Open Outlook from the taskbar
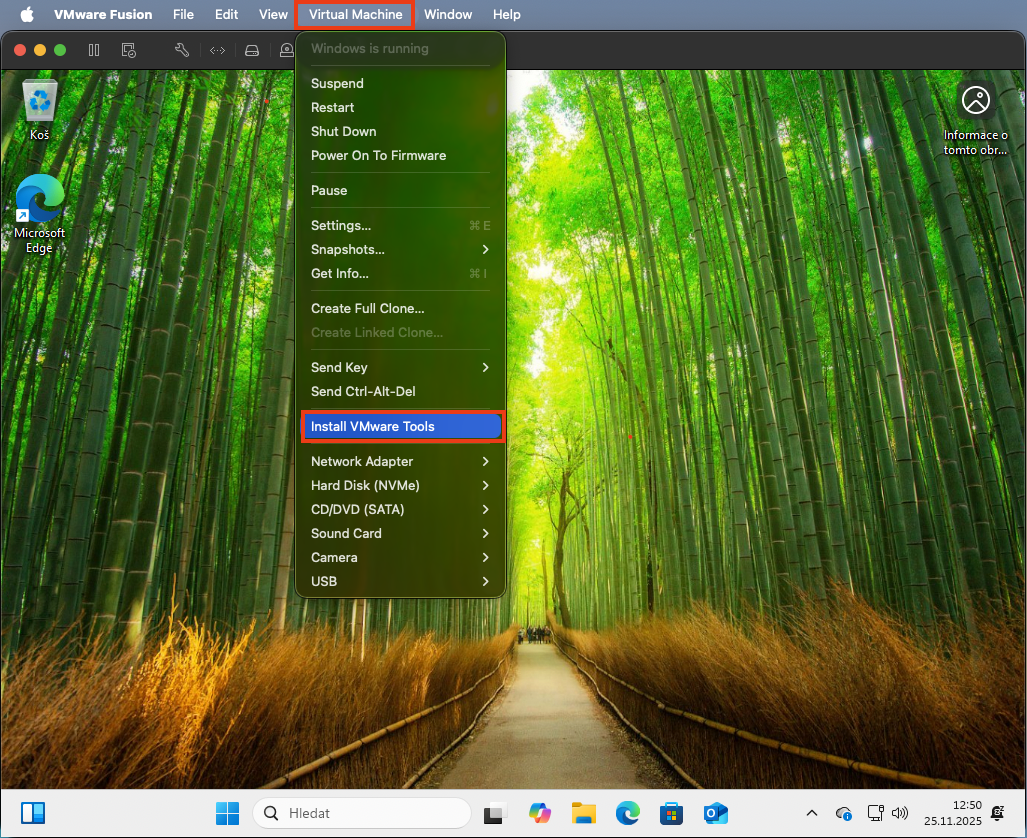 (715, 813)
